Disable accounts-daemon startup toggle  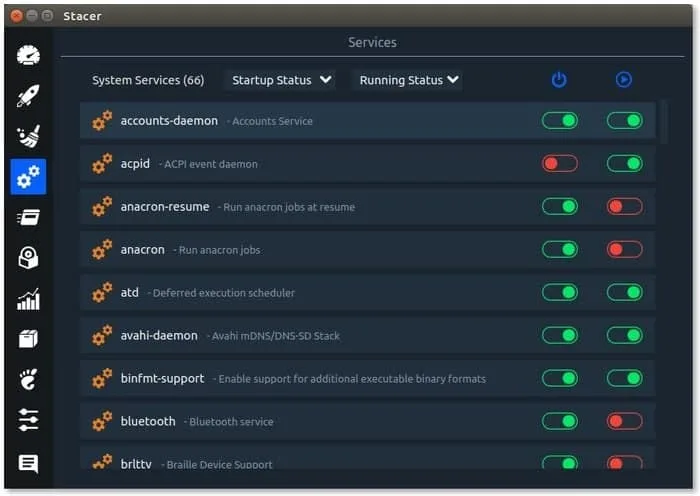click(x=560, y=121)
